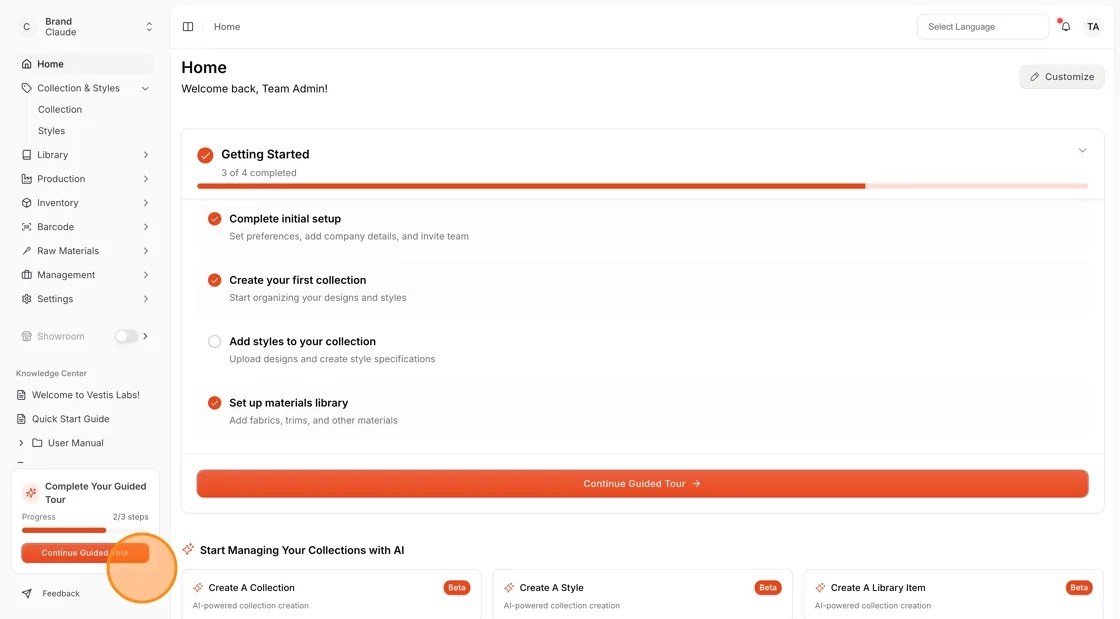Open the notifications bell
The height and width of the screenshot is (619, 1120).
point(1065,26)
